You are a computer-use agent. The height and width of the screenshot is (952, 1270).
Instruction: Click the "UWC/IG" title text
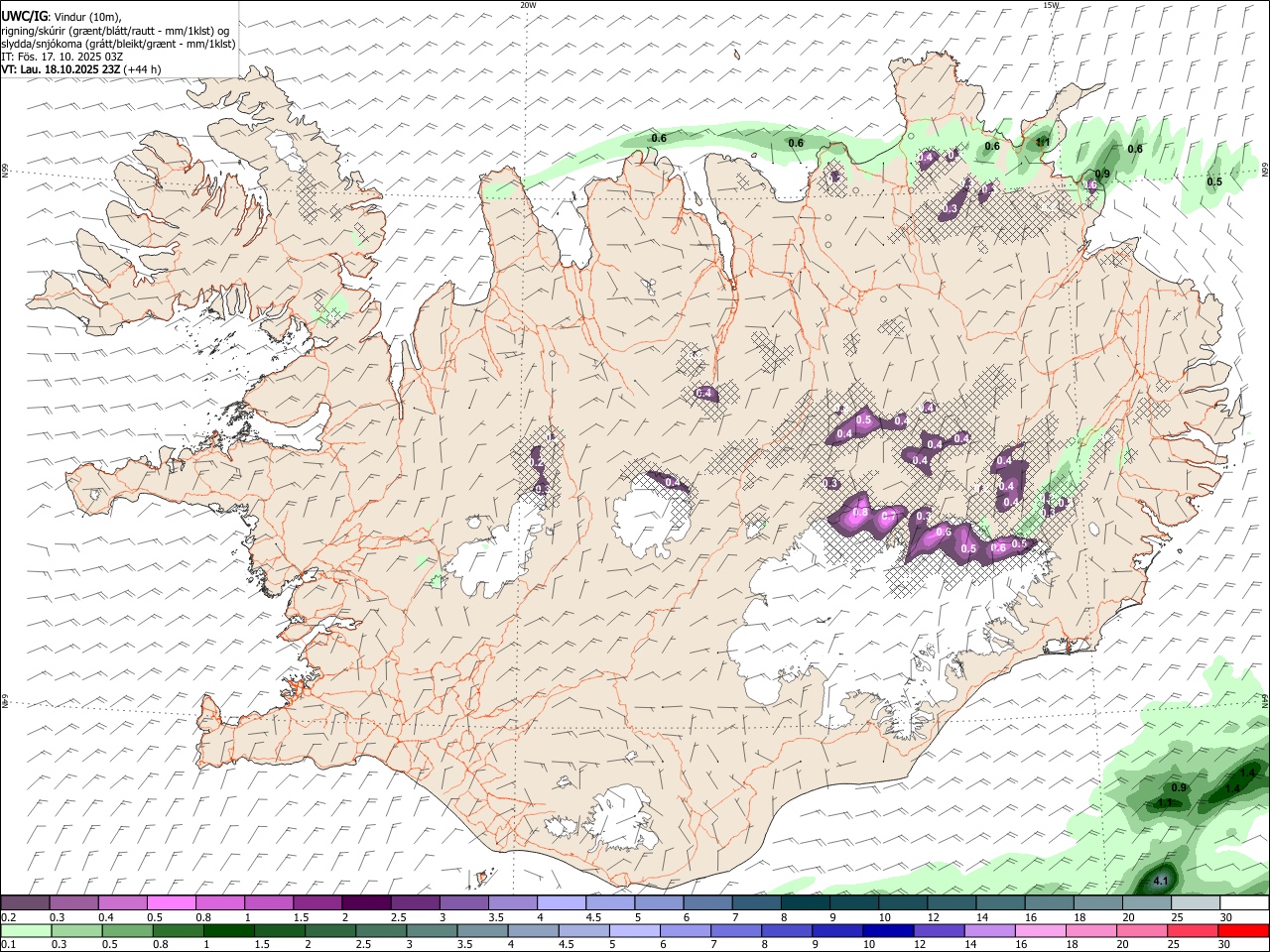click(x=24, y=16)
